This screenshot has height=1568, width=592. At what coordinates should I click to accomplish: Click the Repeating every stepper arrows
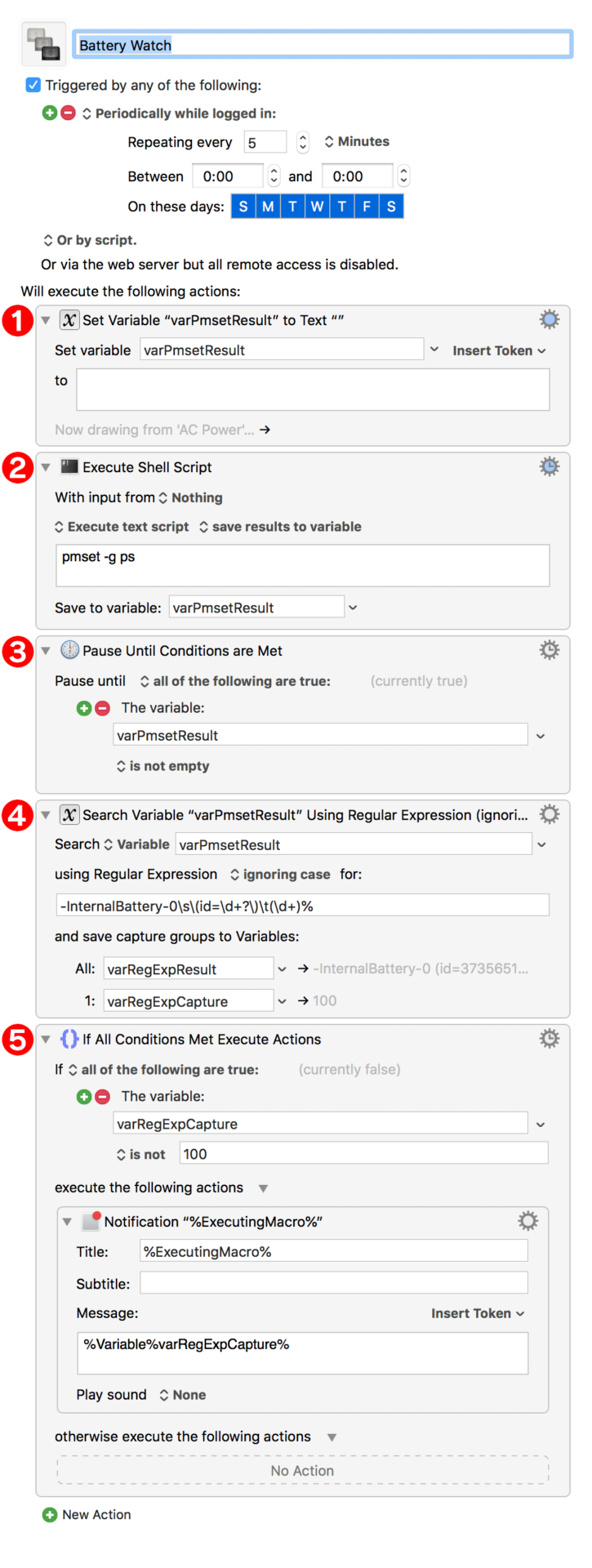(x=303, y=142)
